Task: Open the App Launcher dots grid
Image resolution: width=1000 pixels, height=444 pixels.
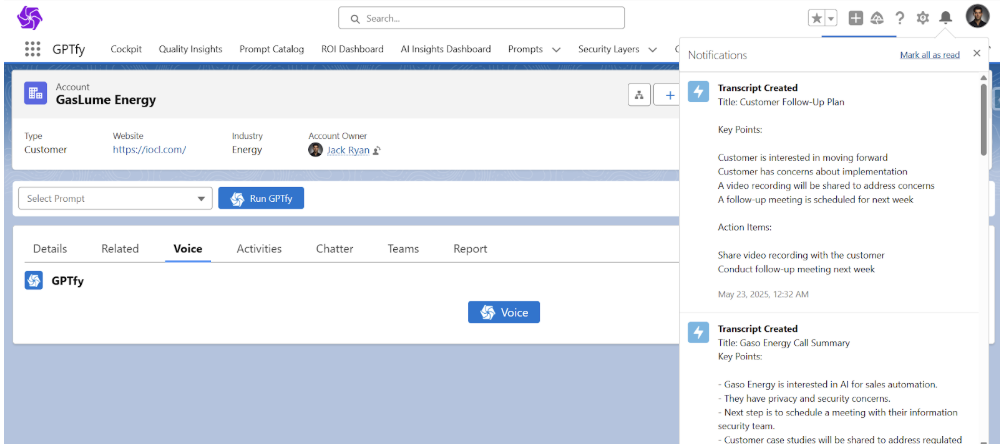Action: pyautogui.click(x=32, y=49)
